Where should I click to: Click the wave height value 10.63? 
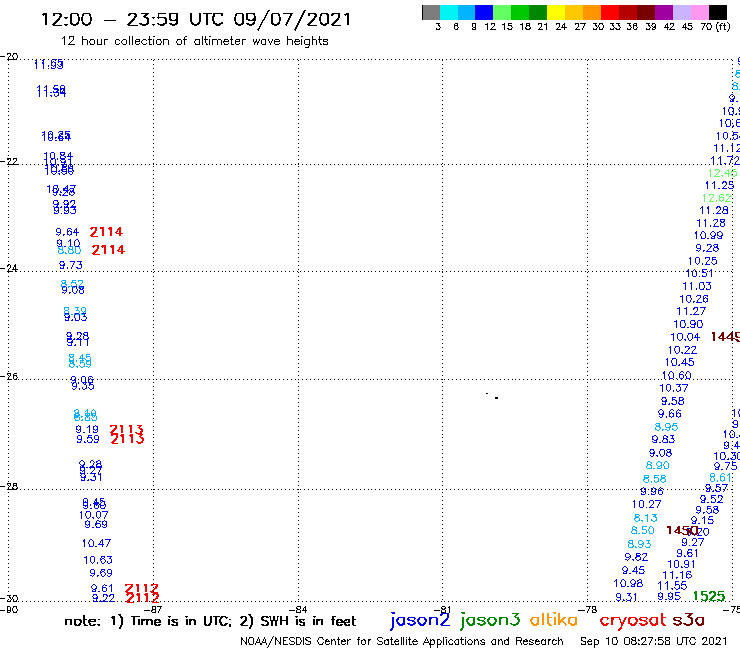[98, 560]
